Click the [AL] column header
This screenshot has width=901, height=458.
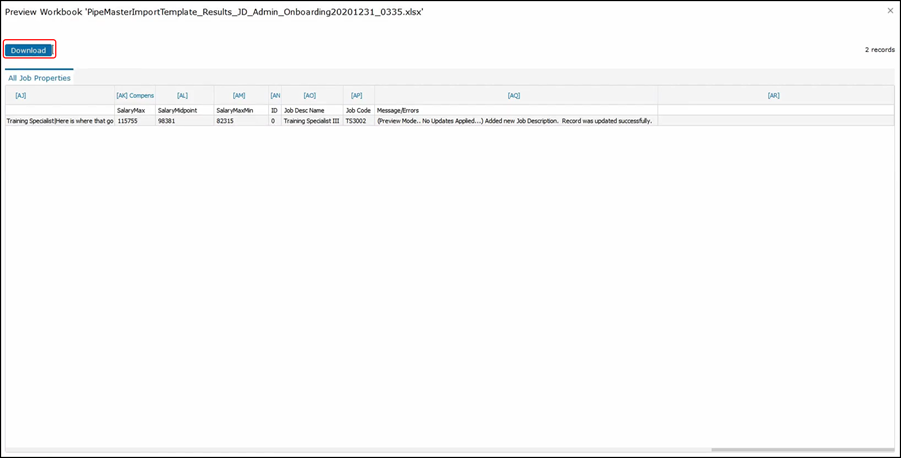182,96
